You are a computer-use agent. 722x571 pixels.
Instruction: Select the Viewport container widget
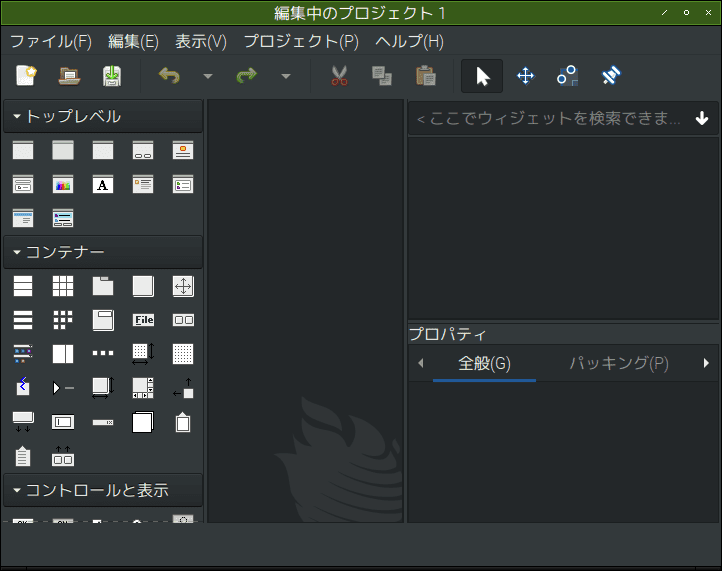[x=103, y=388]
